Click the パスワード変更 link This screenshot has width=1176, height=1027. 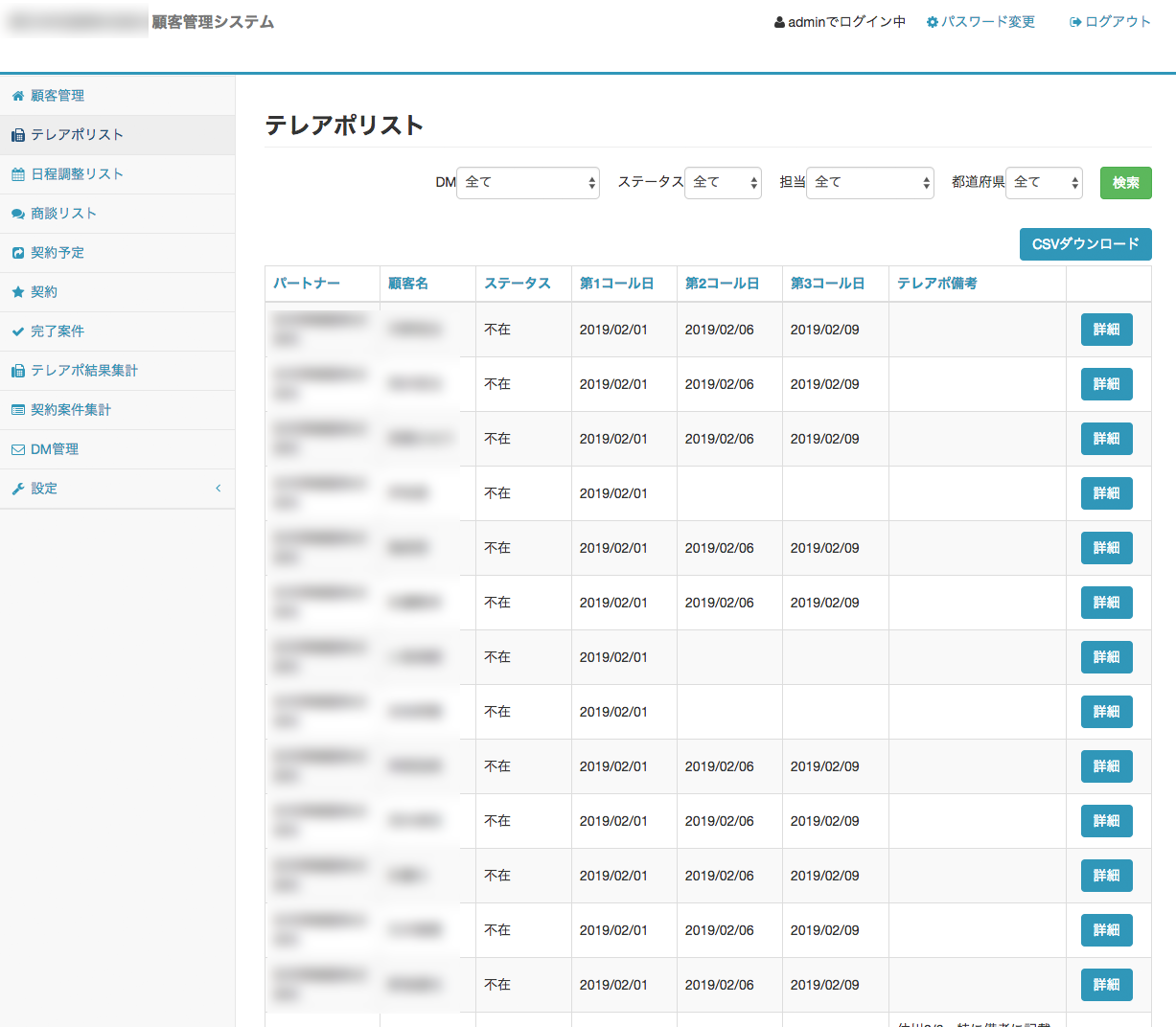tap(988, 22)
